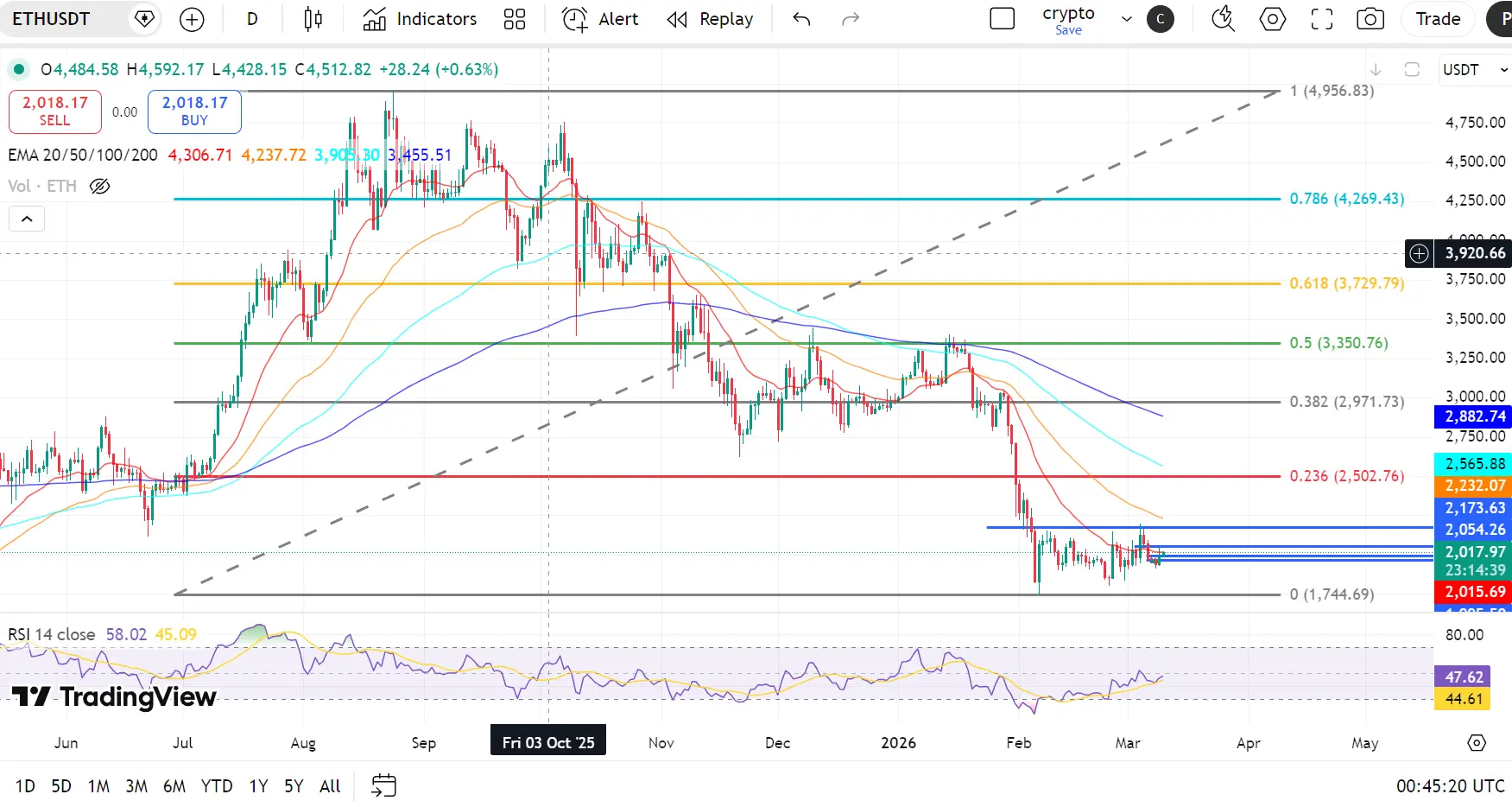Redo the chart action
Screen dimensions: 1512x807
(x=851, y=19)
